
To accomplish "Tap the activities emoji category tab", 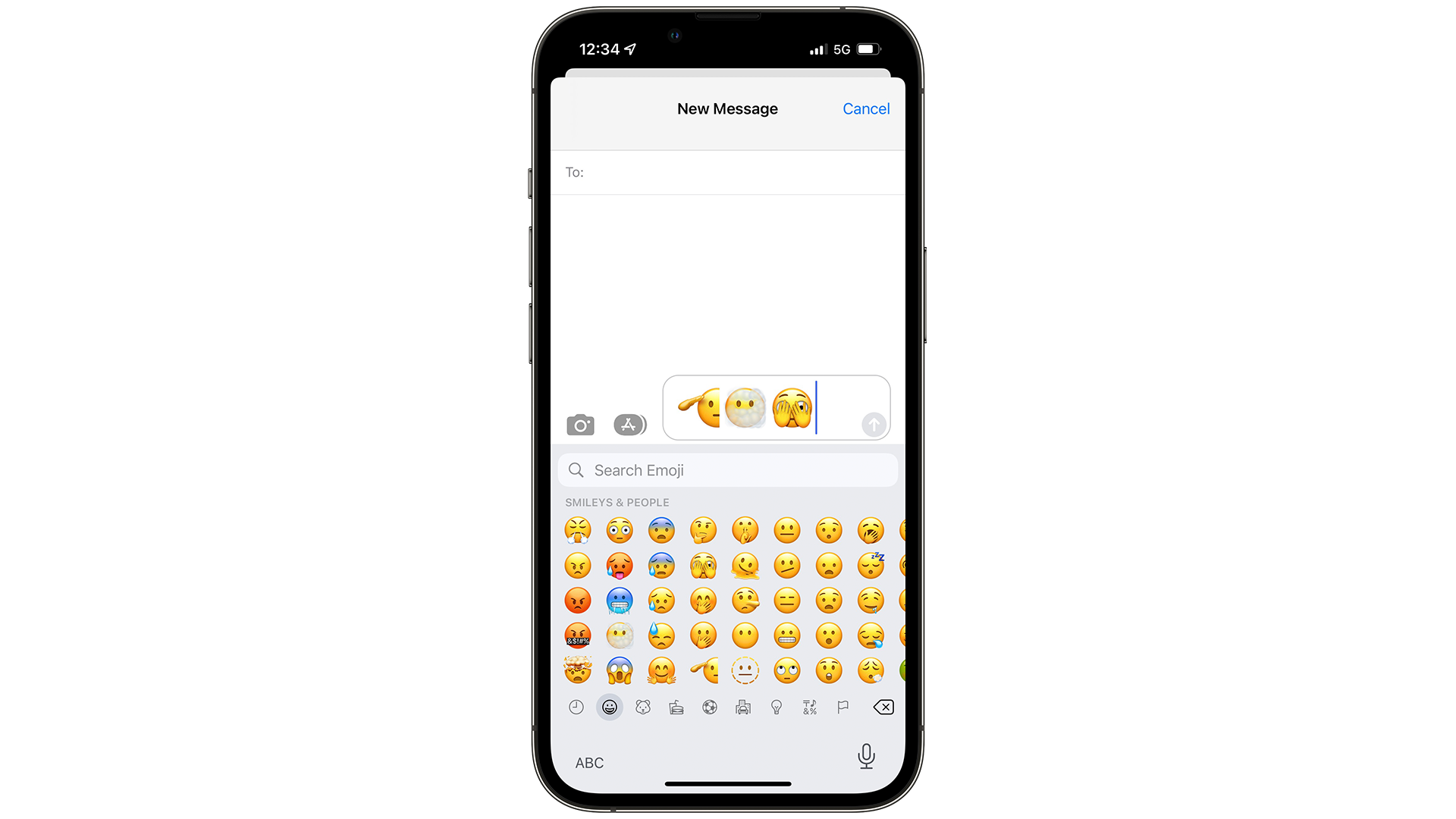I will pos(710,708).
